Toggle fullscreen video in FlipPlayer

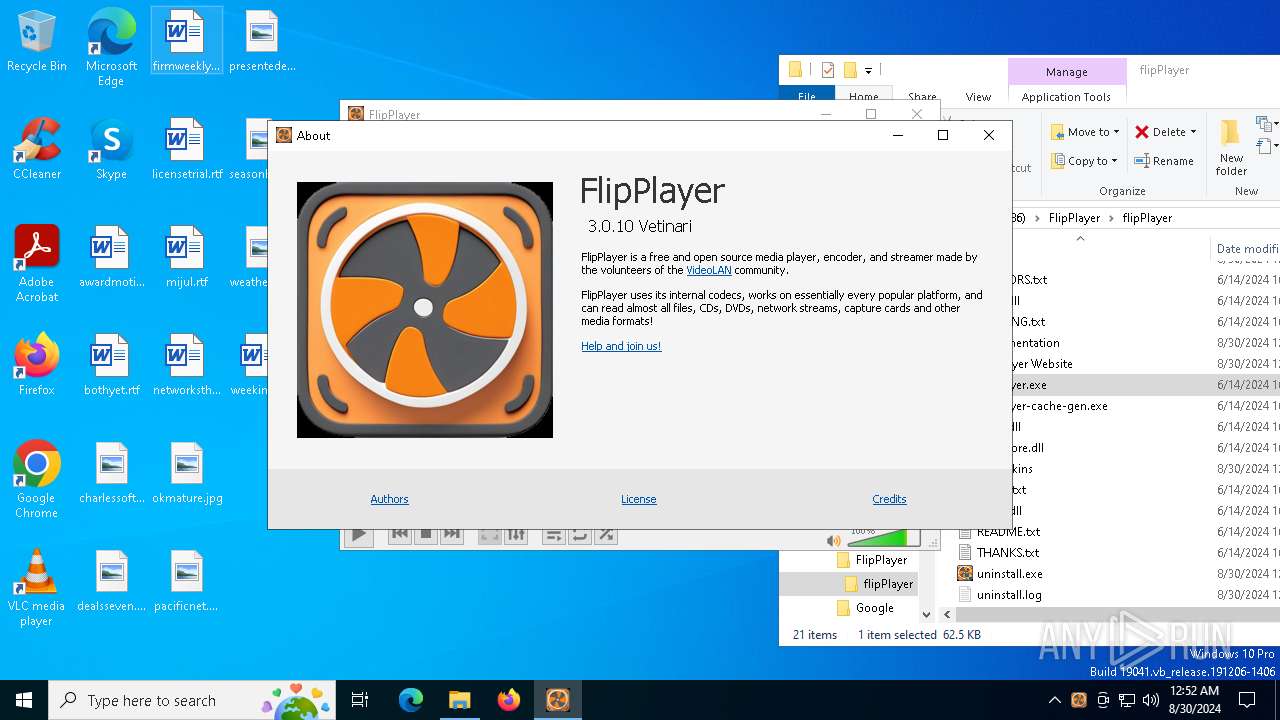tap(489, 535)
